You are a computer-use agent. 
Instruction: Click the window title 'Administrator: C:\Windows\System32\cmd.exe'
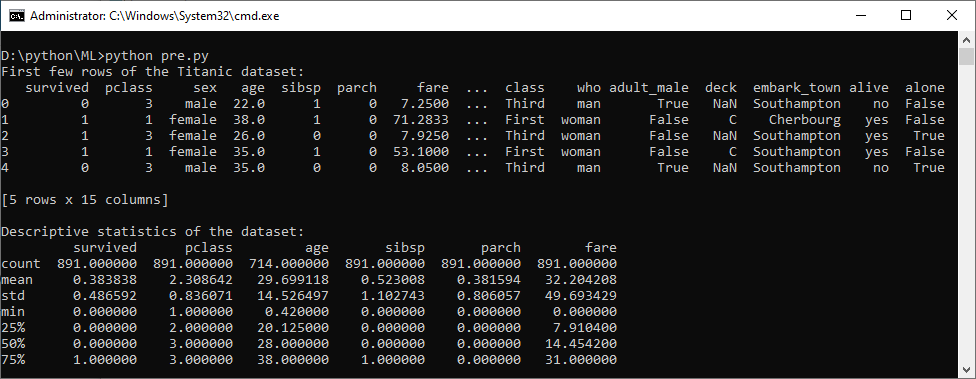(154, 16)
